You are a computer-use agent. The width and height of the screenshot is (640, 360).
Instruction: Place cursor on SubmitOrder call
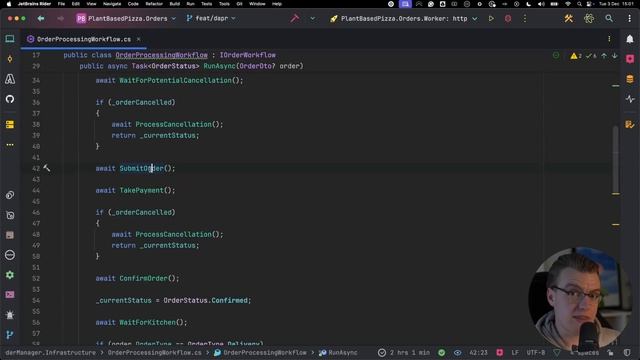tap(141, 168)
